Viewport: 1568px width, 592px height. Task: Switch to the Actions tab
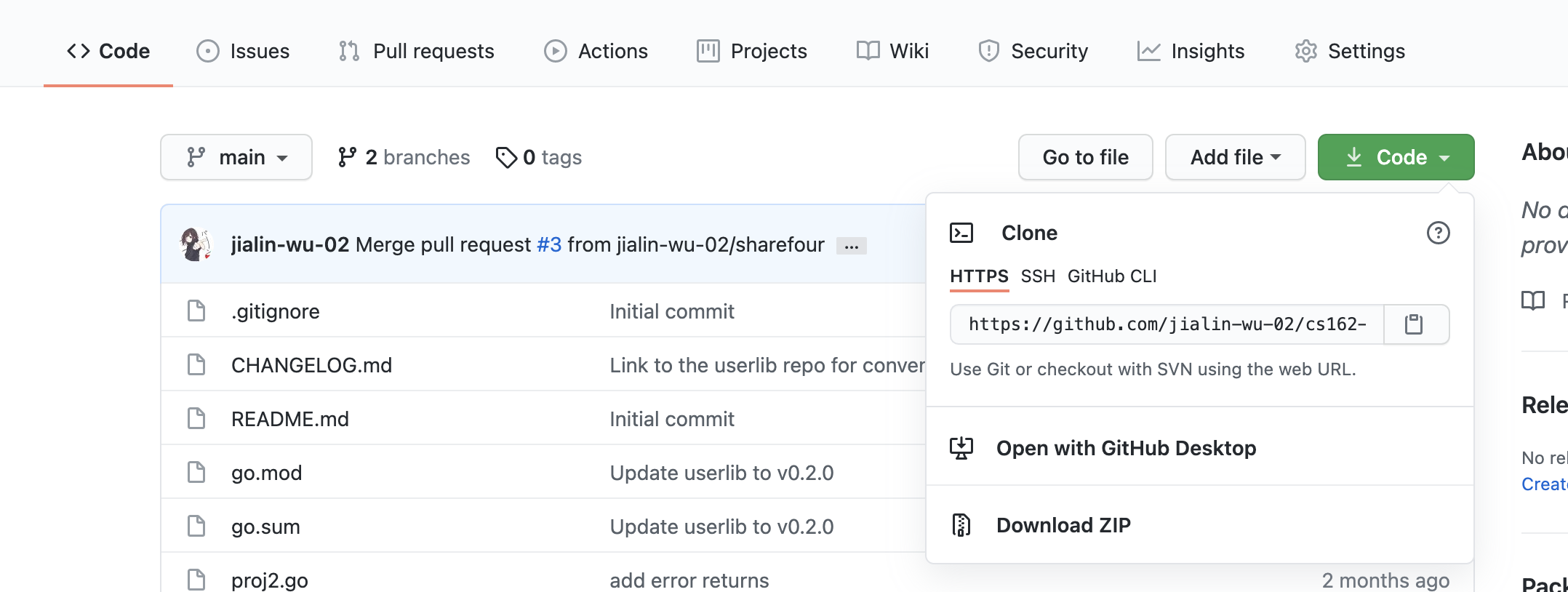coord(596,51)
